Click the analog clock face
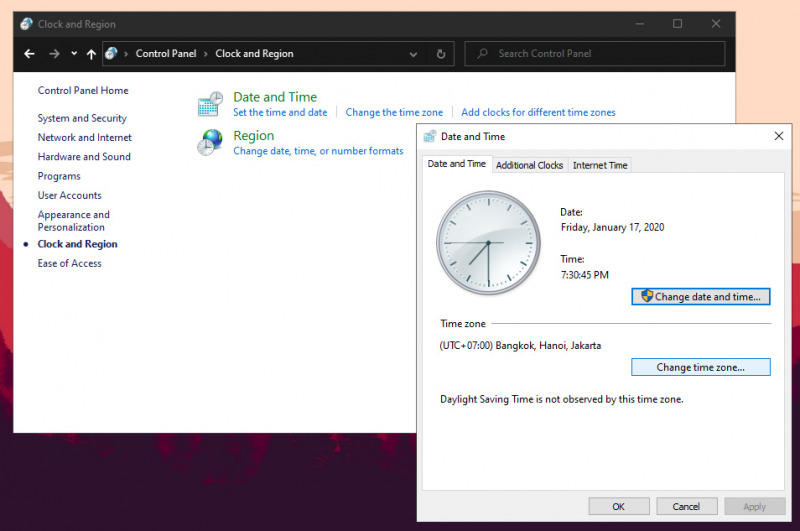The width and height of the screenshot is (800, 531). coord(488,243)
